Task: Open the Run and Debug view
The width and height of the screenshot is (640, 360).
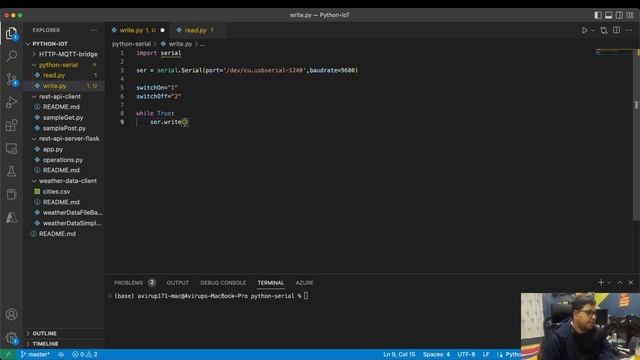Action: [x=11, y=102]
